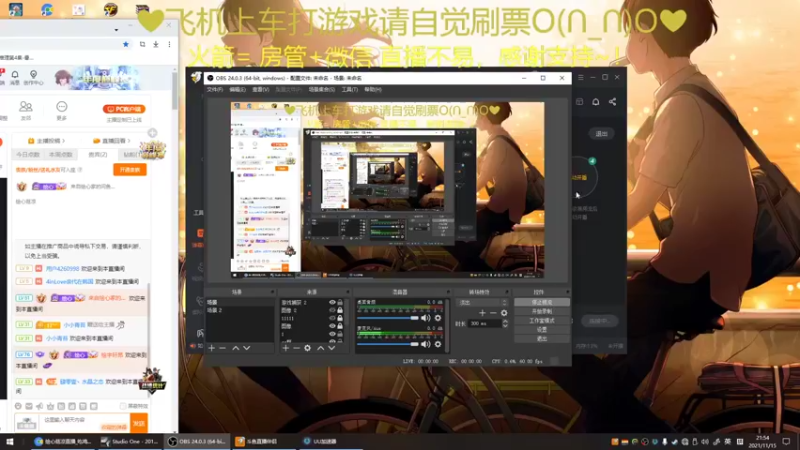Pop out Sources dock via header button
The width and height of the screenshot is (800, 450).
(348, 292)
